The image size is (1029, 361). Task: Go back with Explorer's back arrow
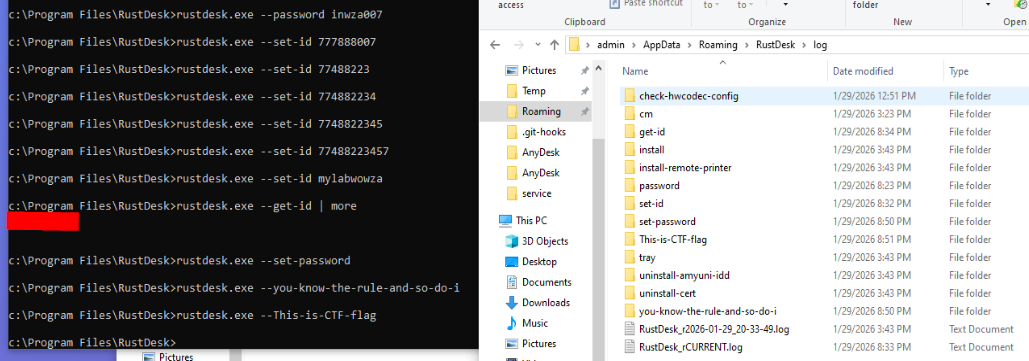pyautogui.click(x=495, y=45)
